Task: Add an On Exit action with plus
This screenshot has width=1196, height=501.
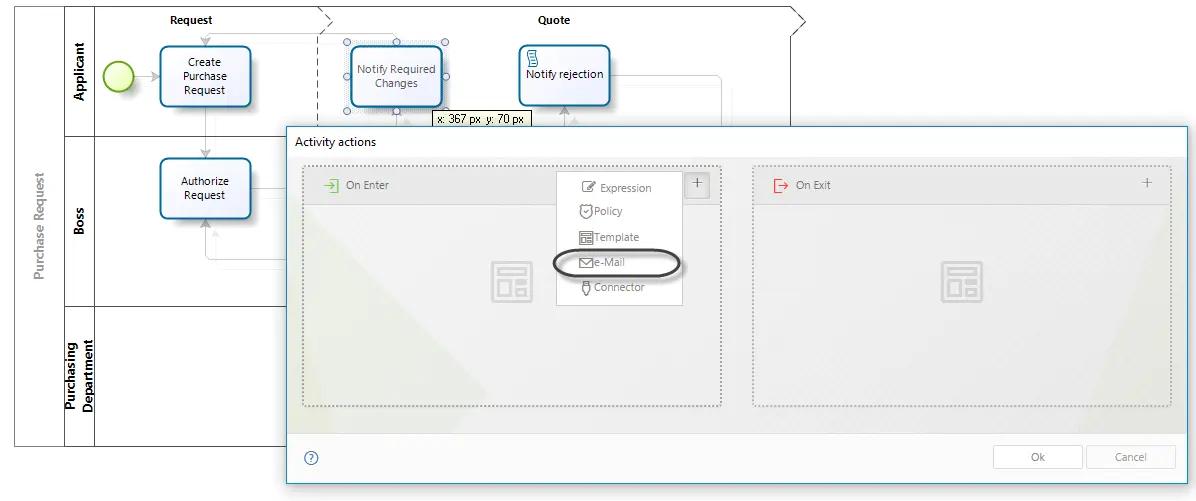Action: (x=1146, y=183)
